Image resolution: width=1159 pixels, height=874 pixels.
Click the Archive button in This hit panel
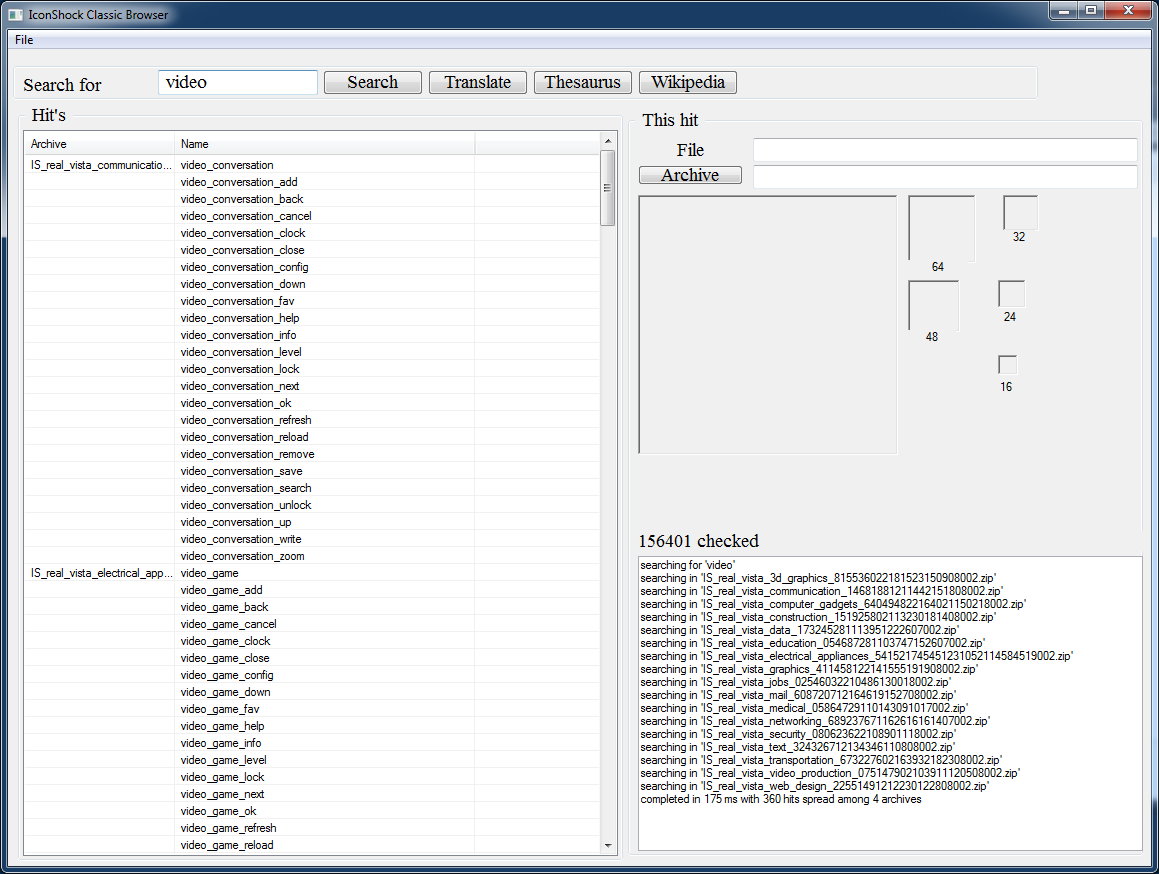690,176
